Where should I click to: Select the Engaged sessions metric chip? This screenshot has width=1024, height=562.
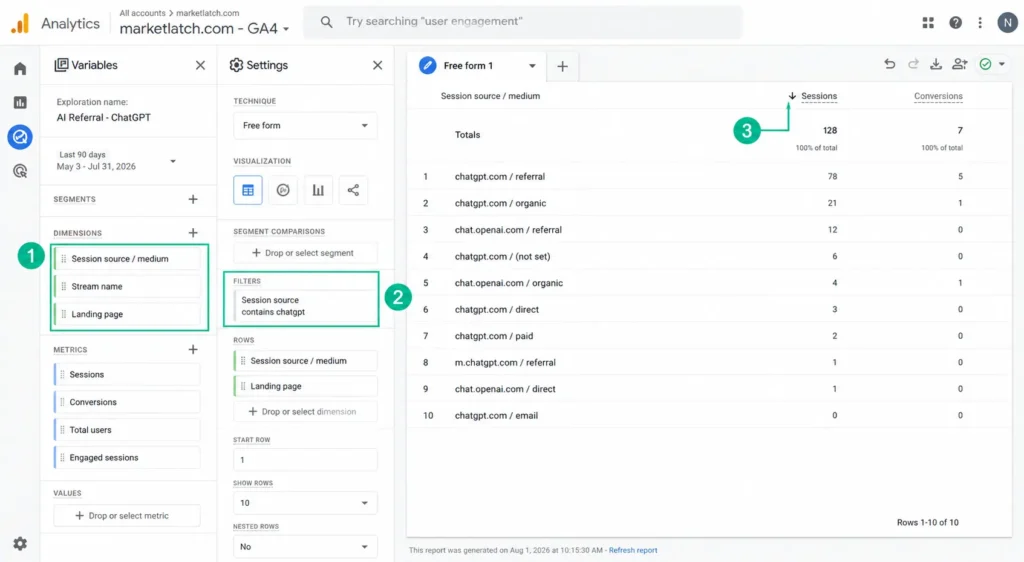[127, 458]
